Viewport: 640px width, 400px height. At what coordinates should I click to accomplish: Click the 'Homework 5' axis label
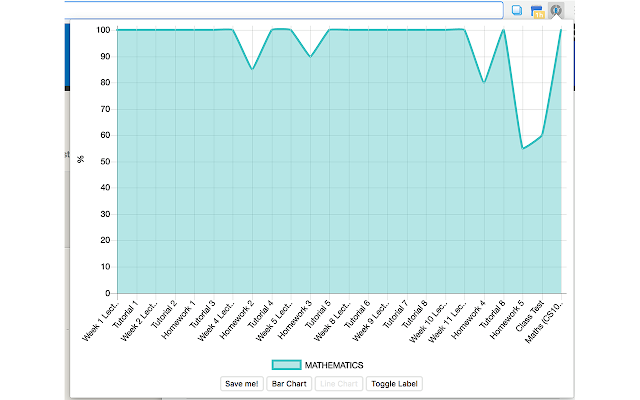point(507,320)
